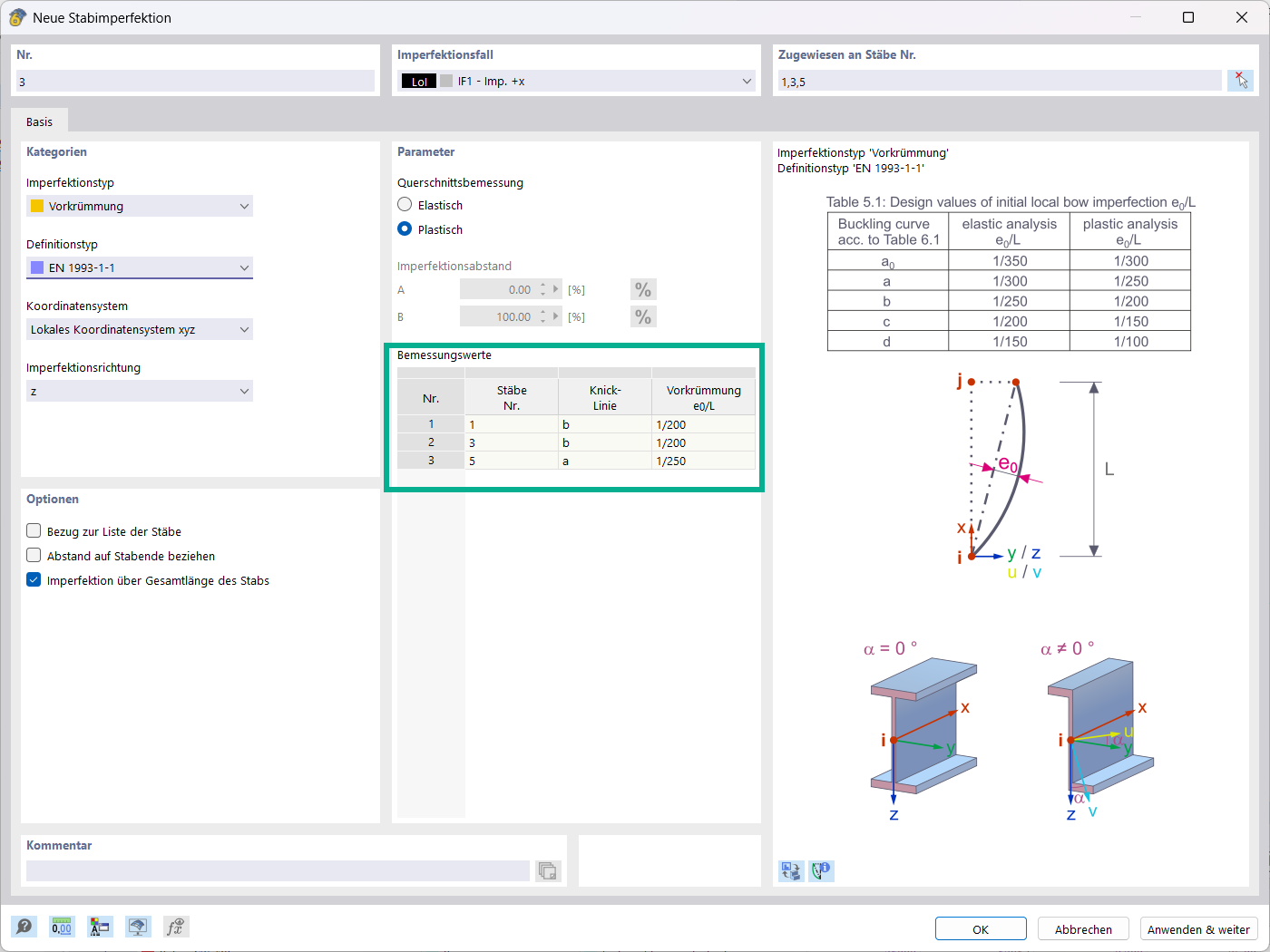Close the Neue Stabimperfektion dialog
The width and height of the screenshot is (1270, 952).
click(1242, 17)
